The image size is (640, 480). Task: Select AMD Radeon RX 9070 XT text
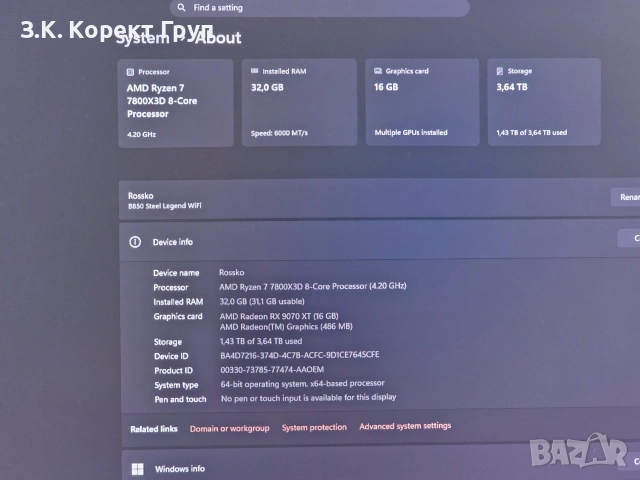[x=279, y=316]
